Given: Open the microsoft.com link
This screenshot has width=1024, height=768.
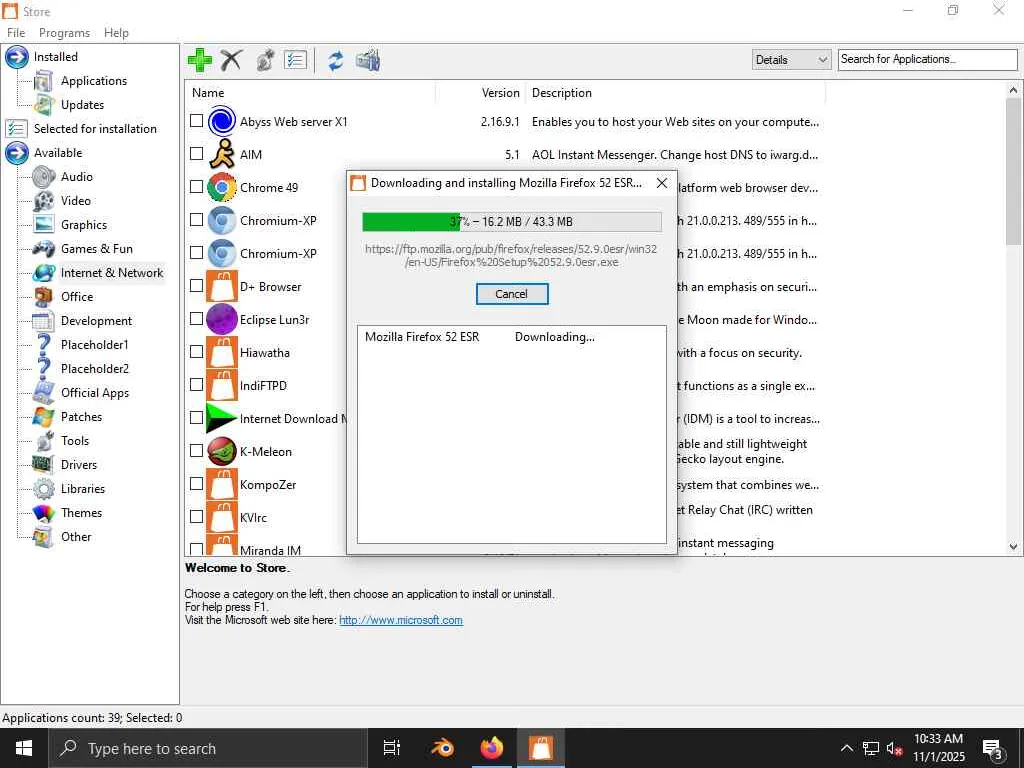Looking at the screenshot, I should click(x=401, y=620).
